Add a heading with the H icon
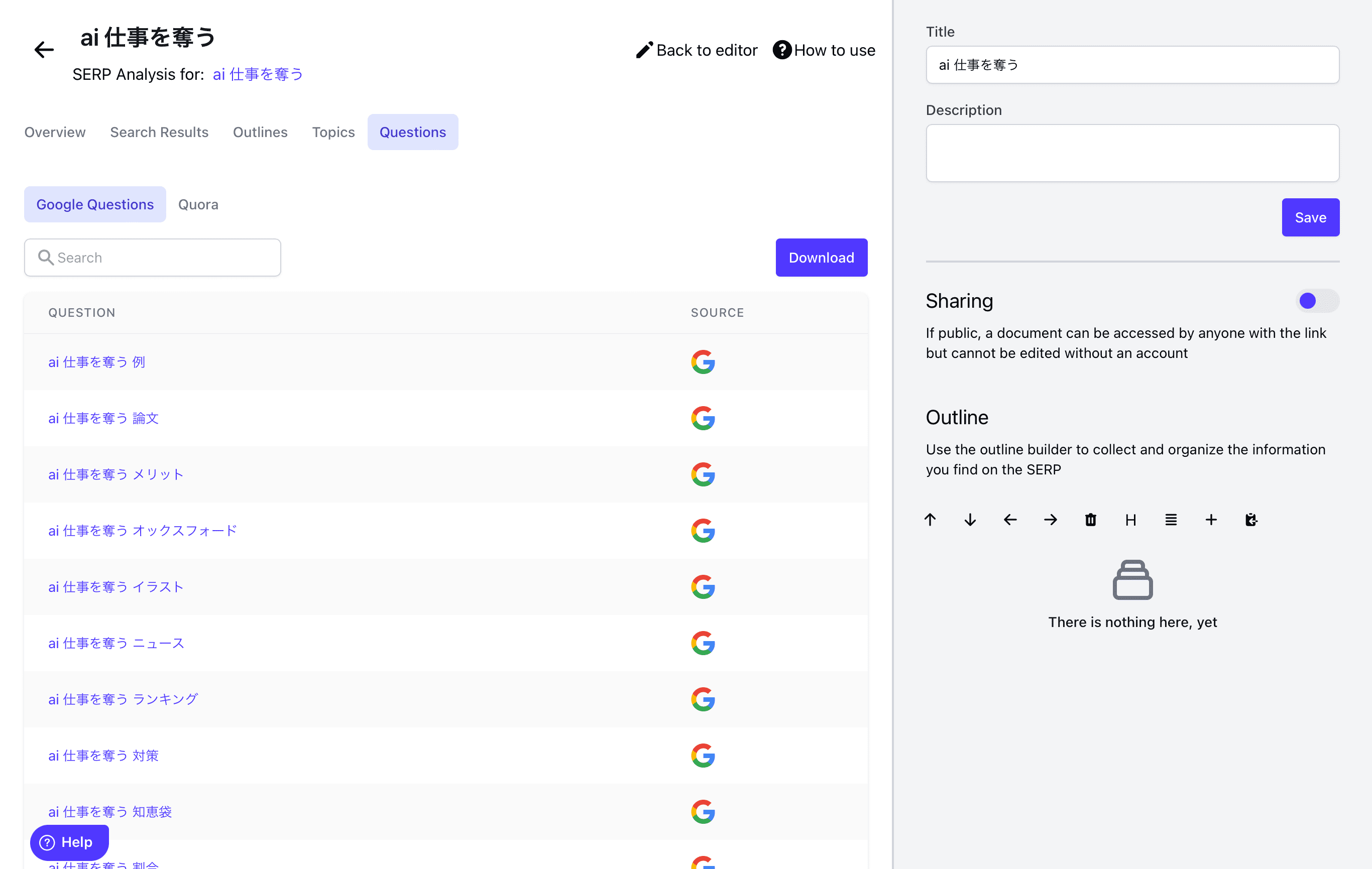The width and height of the screenshot is (1372, 869). (1131, 520)
